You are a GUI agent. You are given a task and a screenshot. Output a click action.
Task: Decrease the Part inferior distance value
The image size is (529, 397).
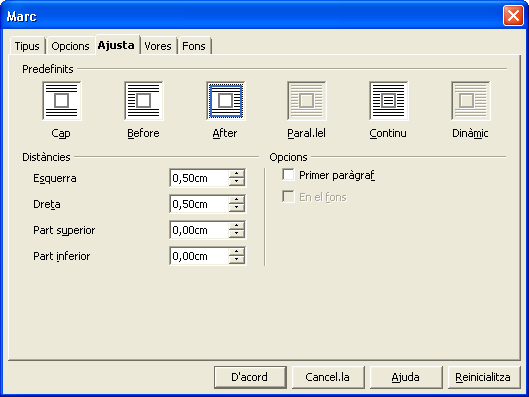click(236, 260)
